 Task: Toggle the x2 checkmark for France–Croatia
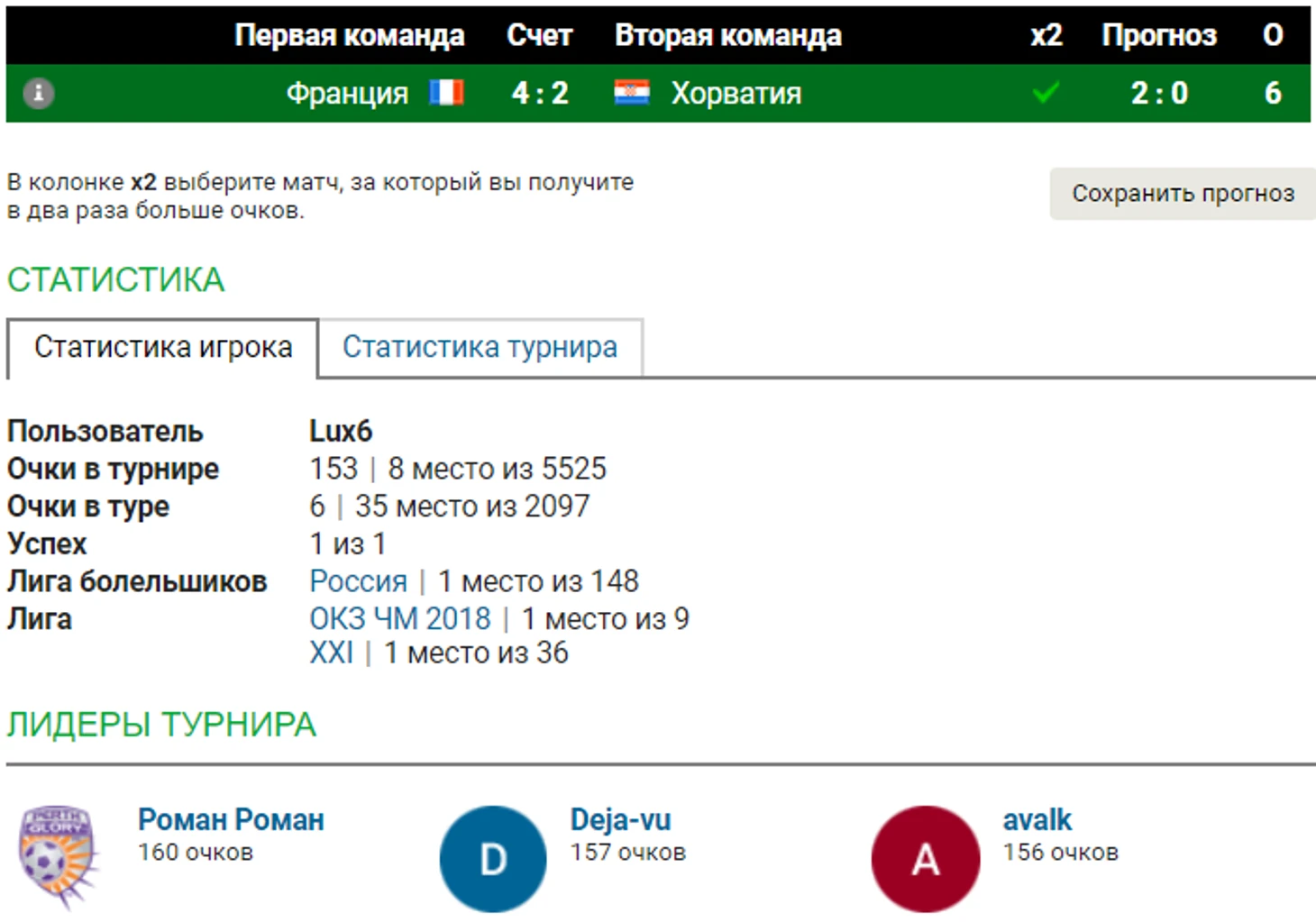[x=1046, y=93]
